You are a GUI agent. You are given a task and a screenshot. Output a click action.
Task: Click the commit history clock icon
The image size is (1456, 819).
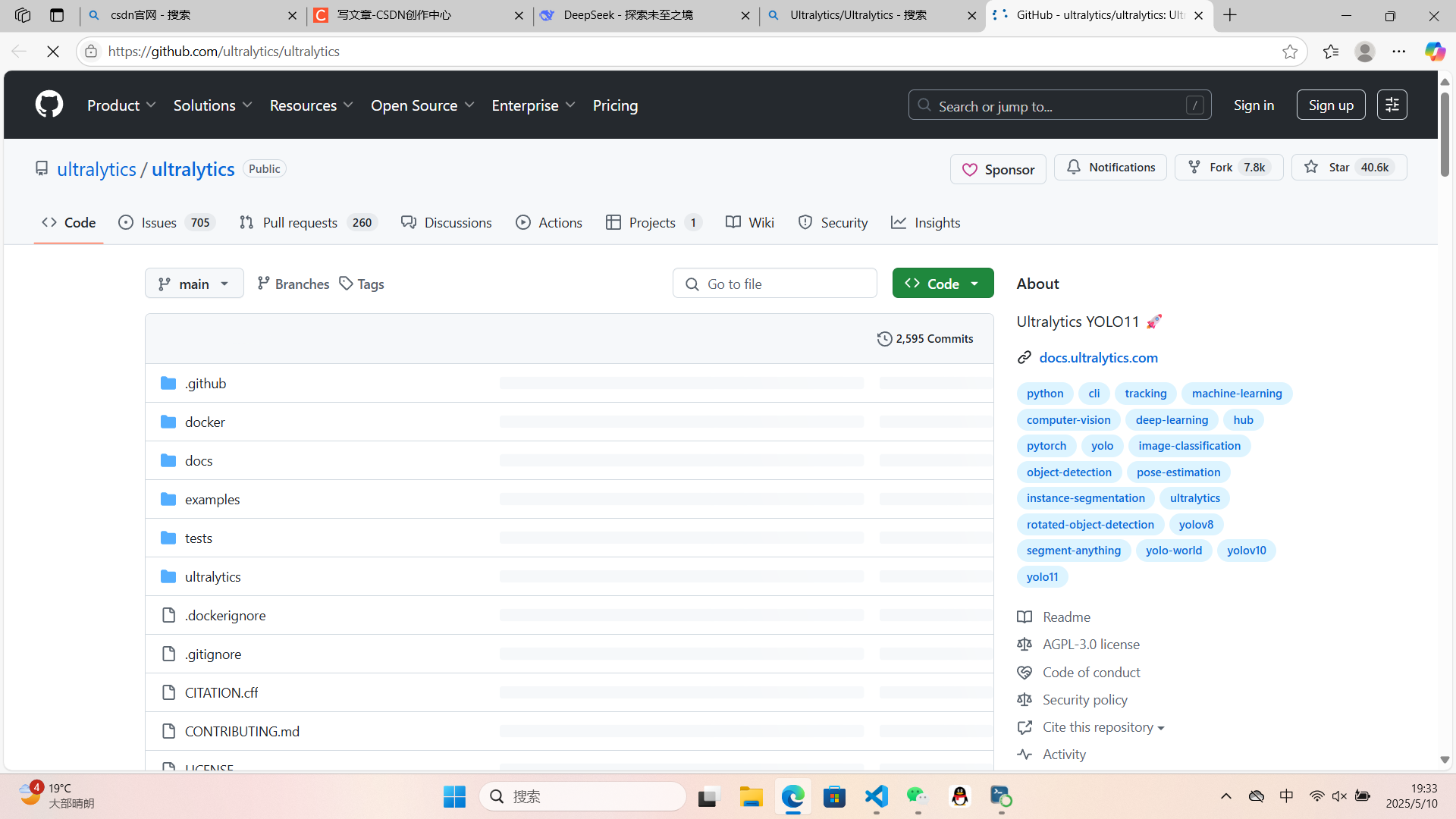point(884,339)
